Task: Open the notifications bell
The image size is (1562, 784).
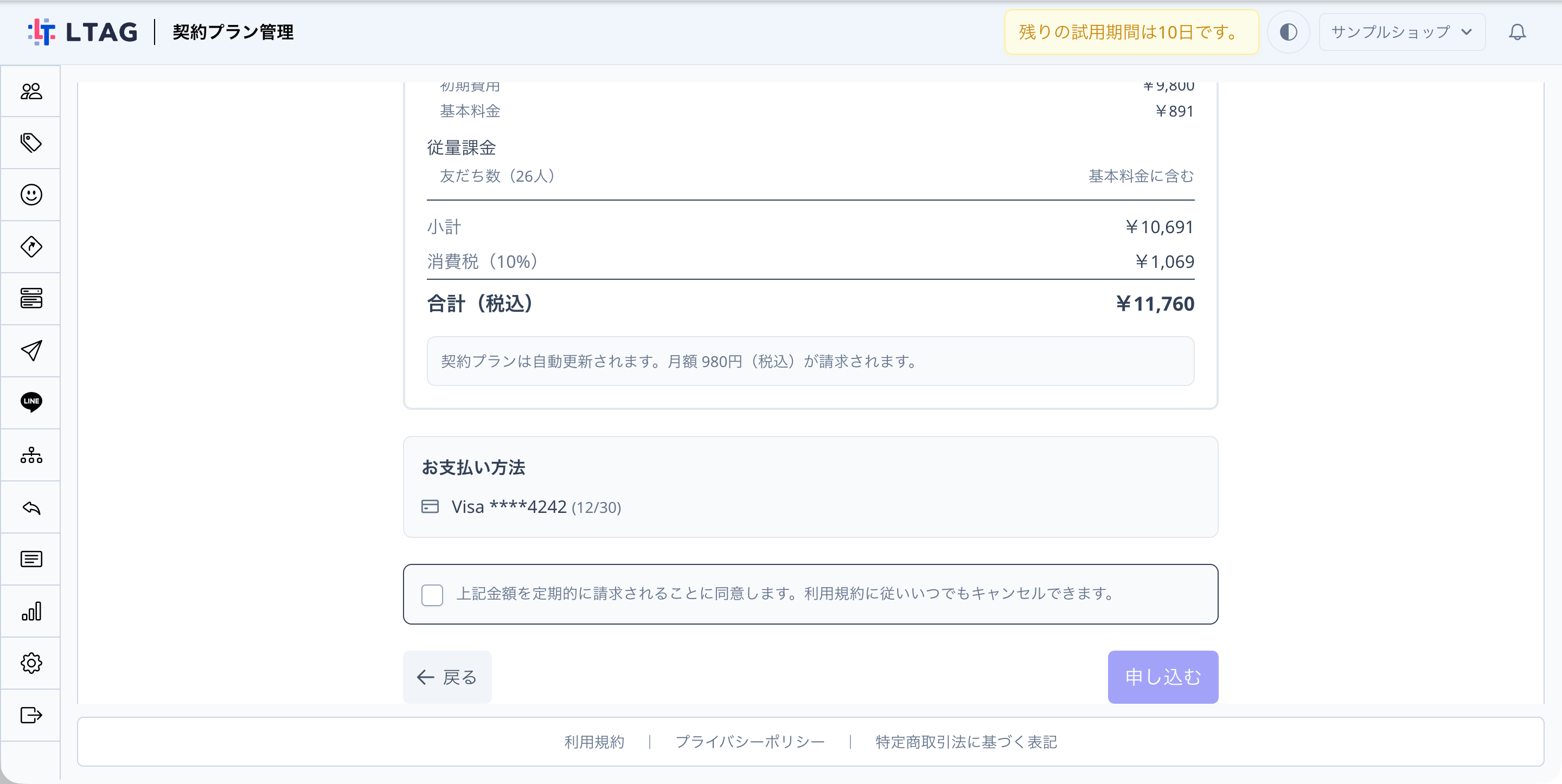Action: point(1517,31)
